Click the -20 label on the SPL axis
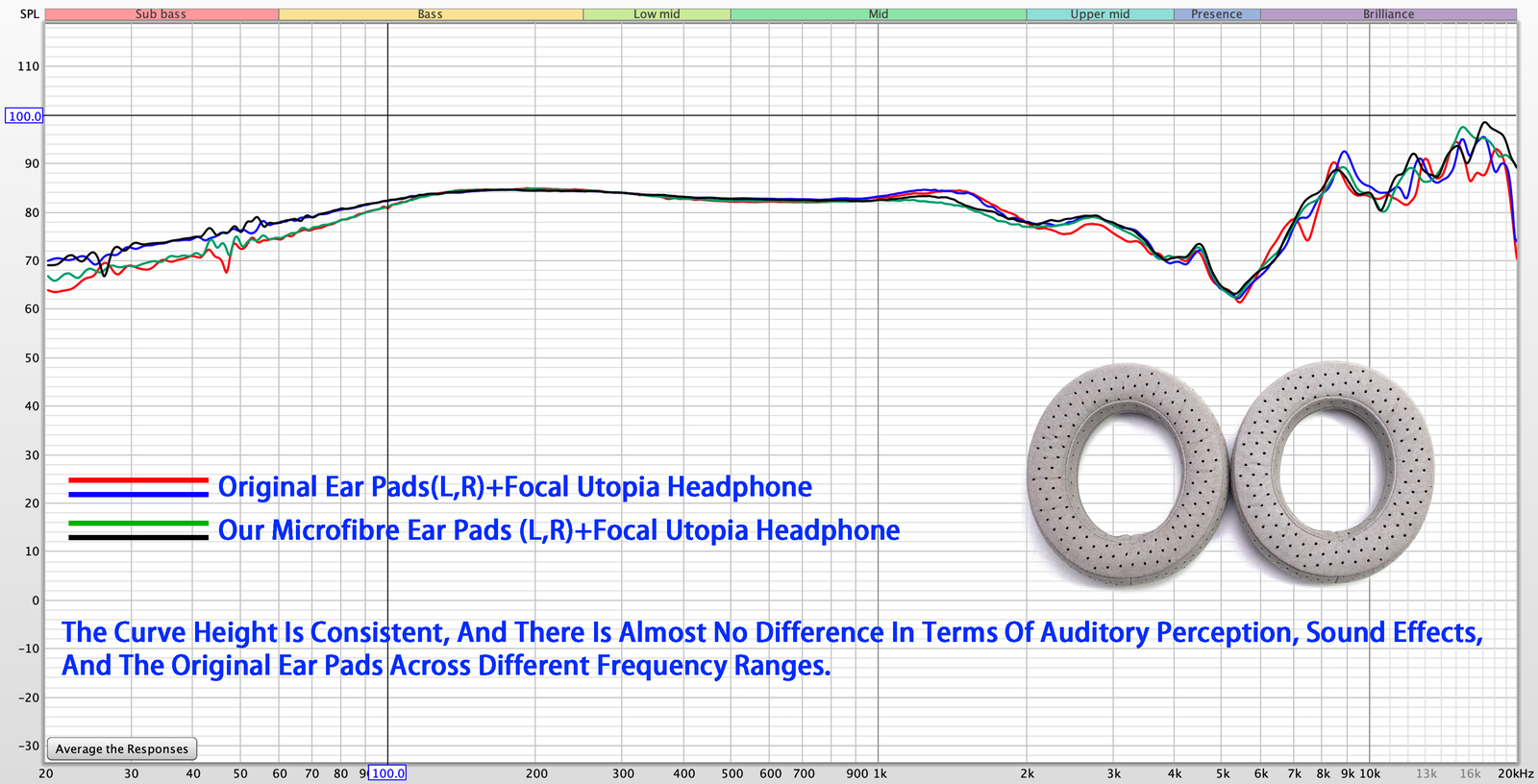The height and width of the screenshot is (784, 1538). pyautogui.click(x=29, y=698)
